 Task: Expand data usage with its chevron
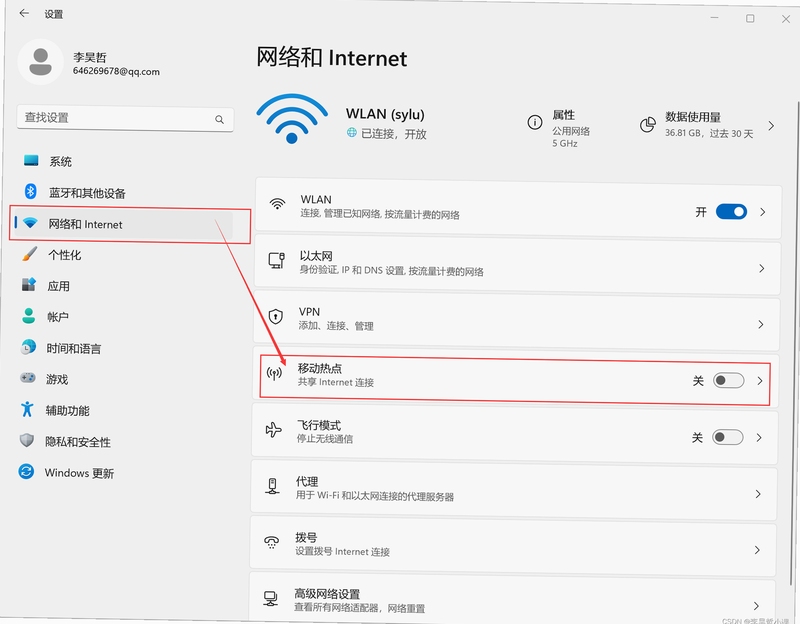[771, 126]
